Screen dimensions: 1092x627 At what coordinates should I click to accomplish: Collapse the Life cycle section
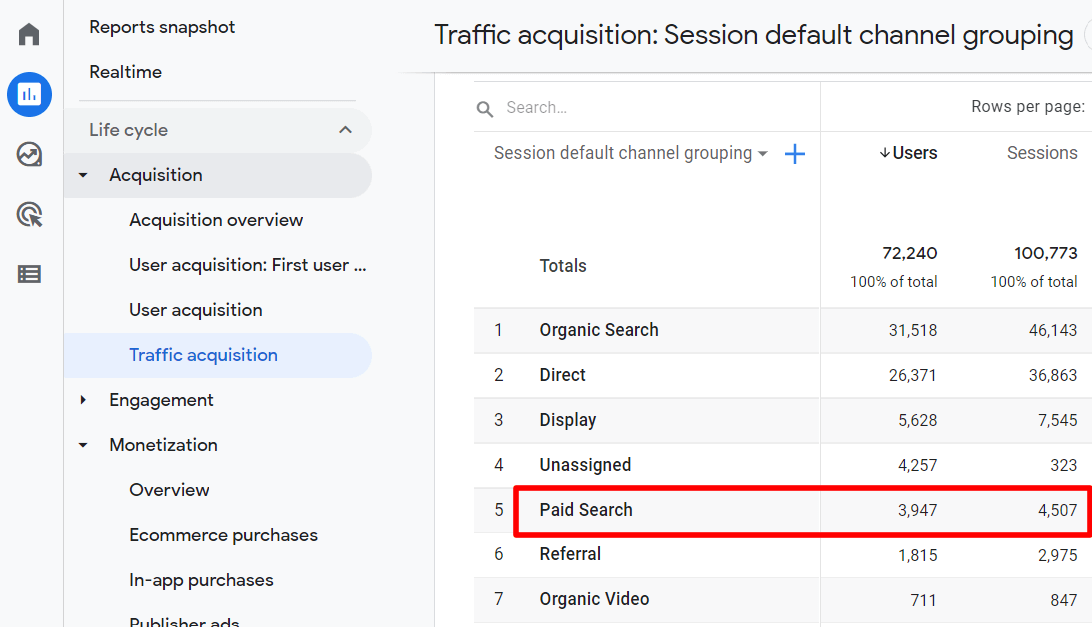tap(345, 129)
